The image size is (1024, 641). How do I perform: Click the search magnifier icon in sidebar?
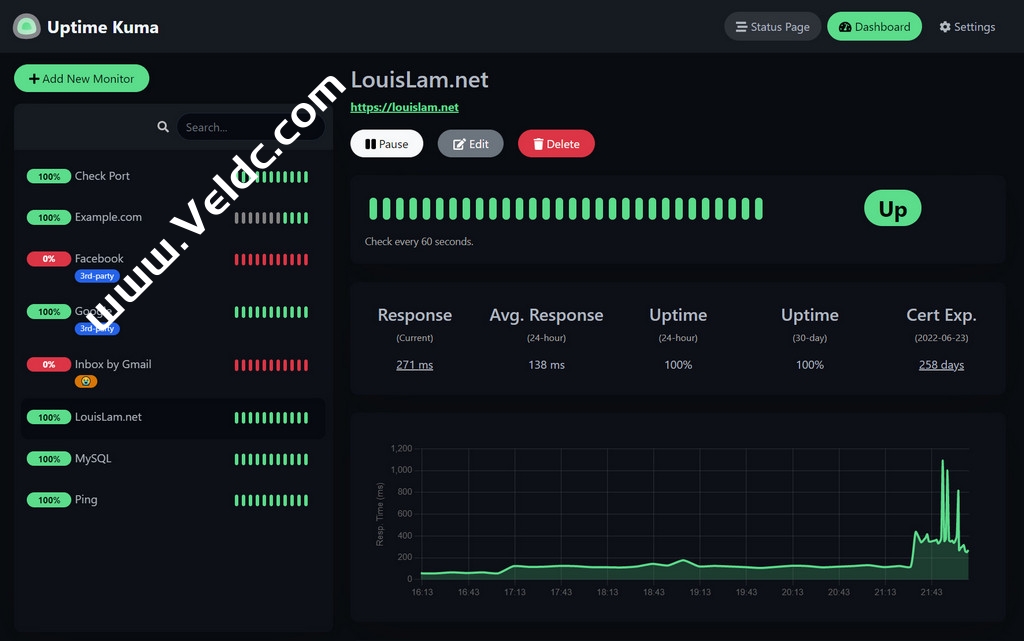[x=163, y=126]
